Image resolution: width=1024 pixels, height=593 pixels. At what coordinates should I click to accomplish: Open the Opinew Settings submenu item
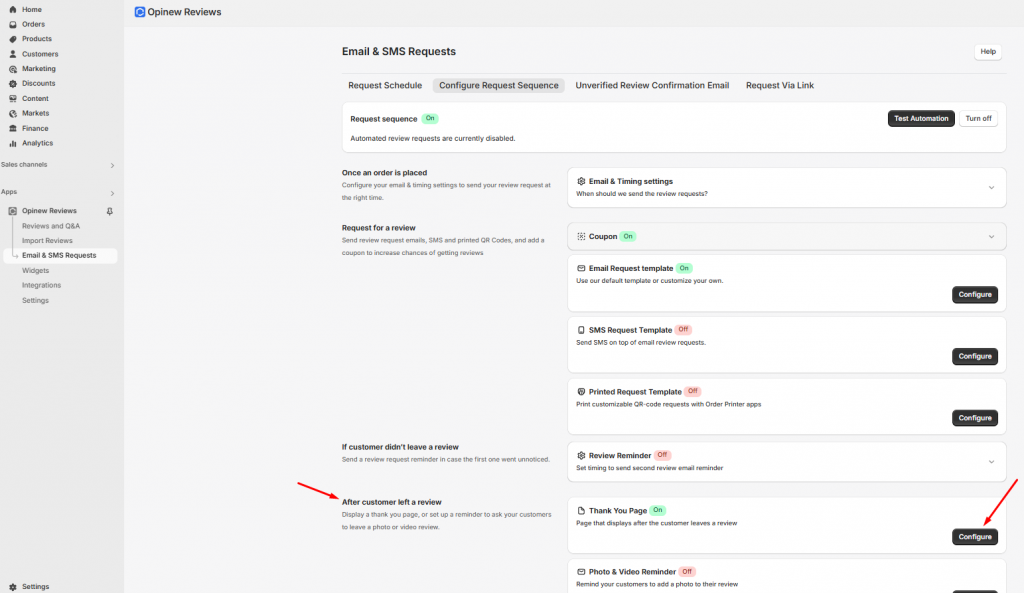(x=35, y=300)
